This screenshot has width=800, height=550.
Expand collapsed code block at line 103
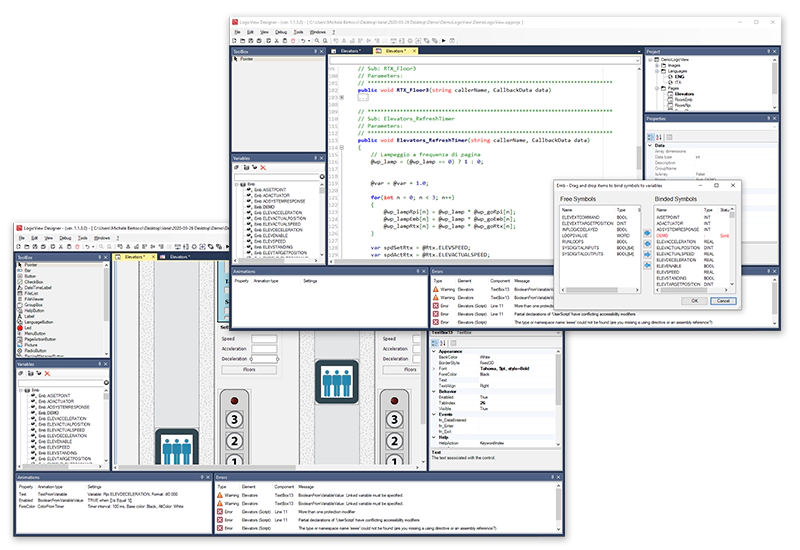pos(342,97)
